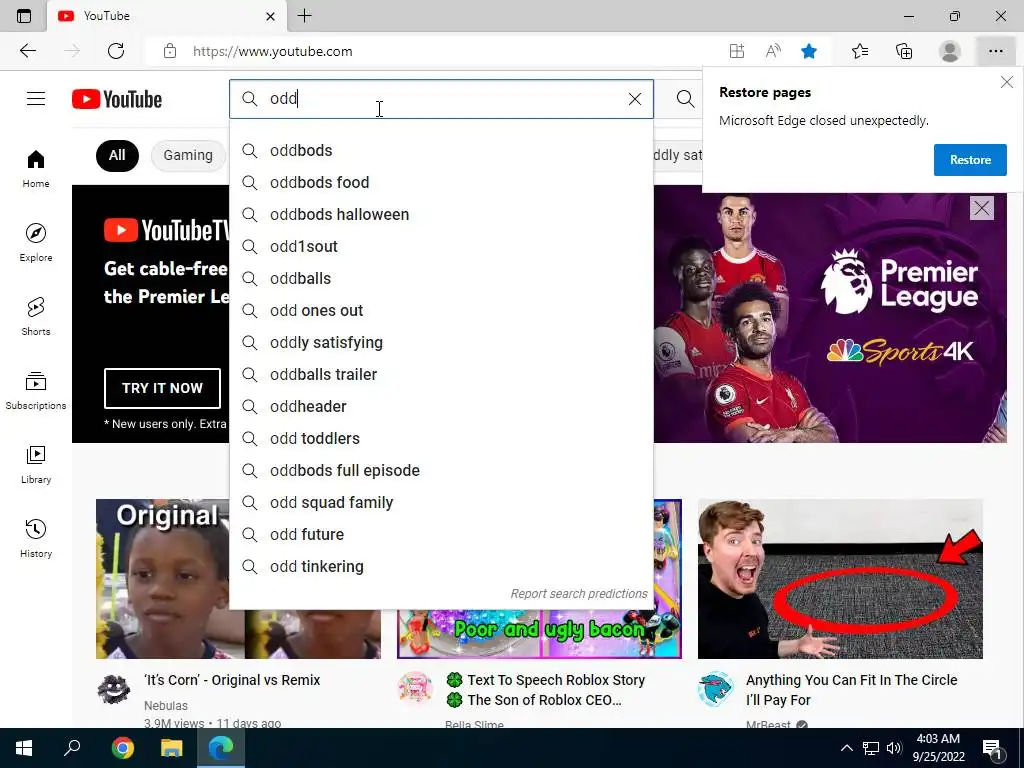Choose suggestion 'oddballs'

(x=441, y=278)
